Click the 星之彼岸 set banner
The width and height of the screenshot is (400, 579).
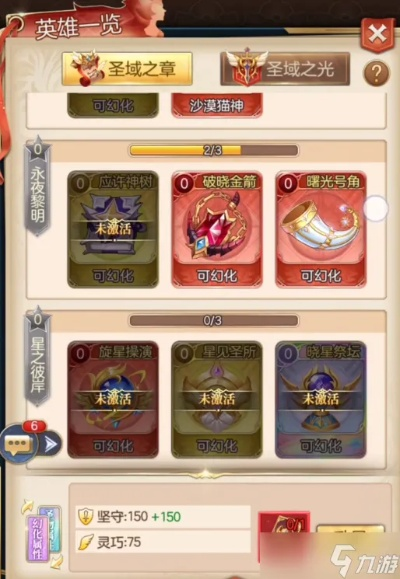[37, 356]
